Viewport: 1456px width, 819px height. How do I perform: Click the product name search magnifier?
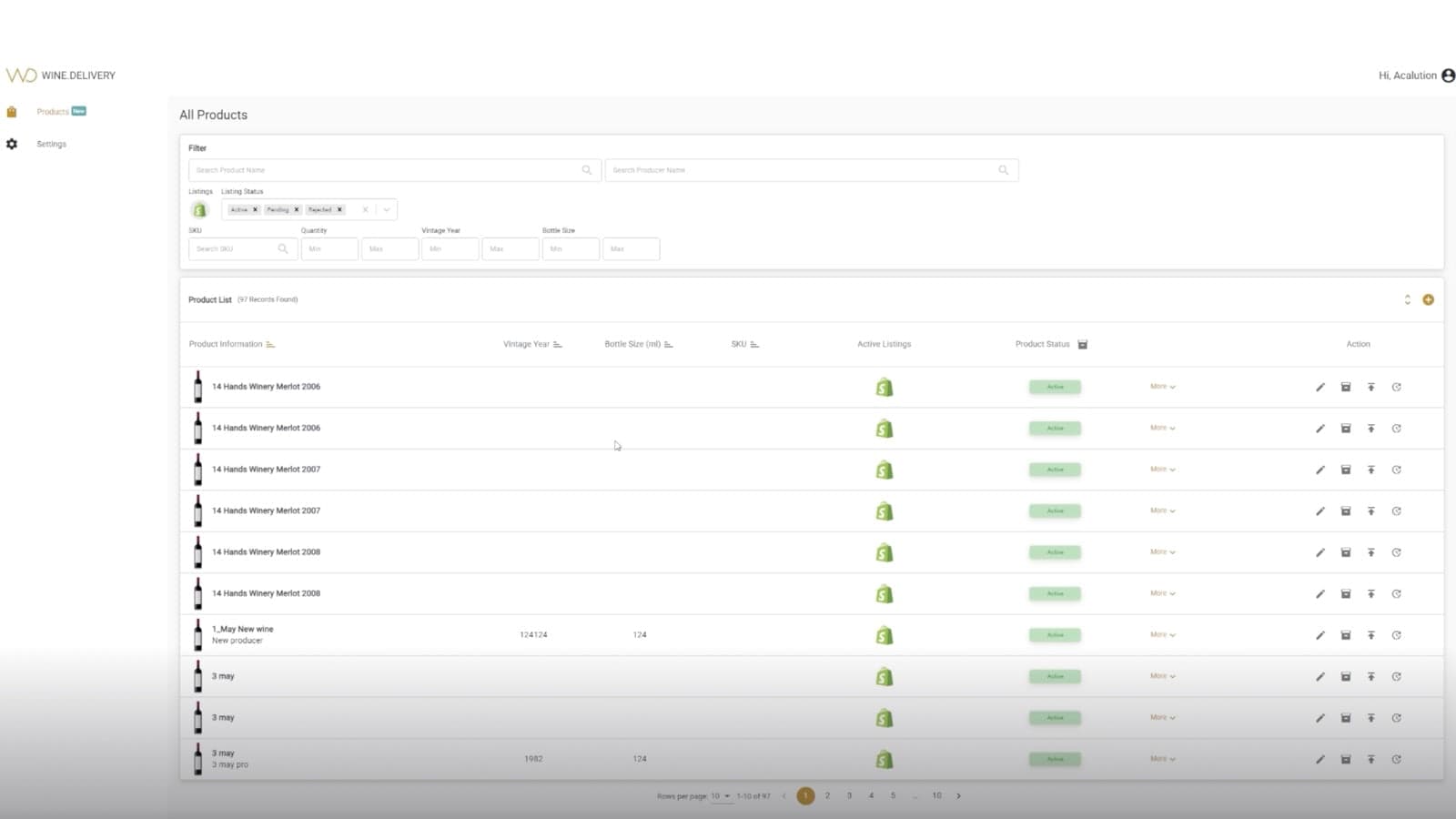pyautogui.click(x=587, y=170)
